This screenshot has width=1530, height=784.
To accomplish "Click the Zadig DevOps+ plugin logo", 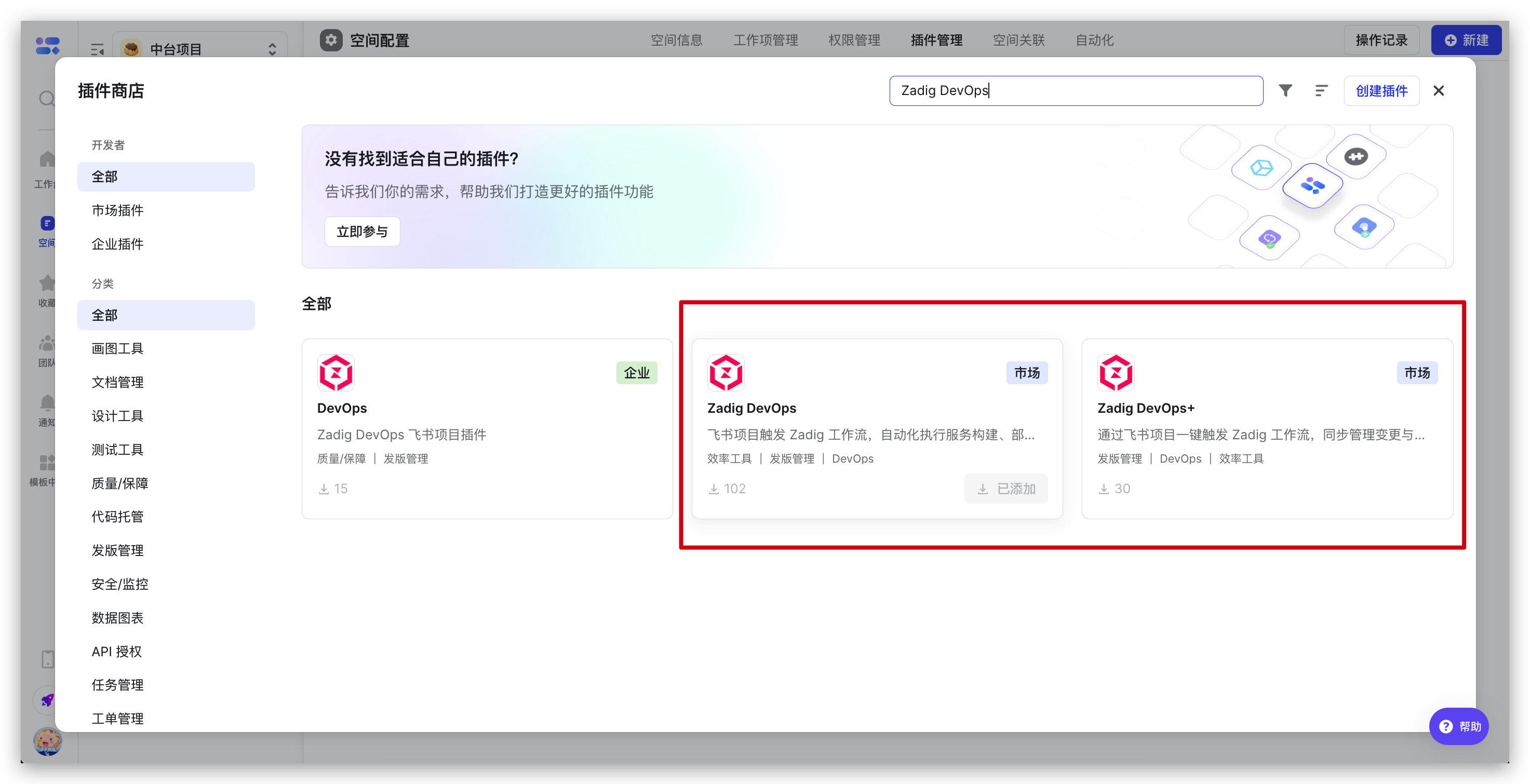I will [x=1116, y=373].
